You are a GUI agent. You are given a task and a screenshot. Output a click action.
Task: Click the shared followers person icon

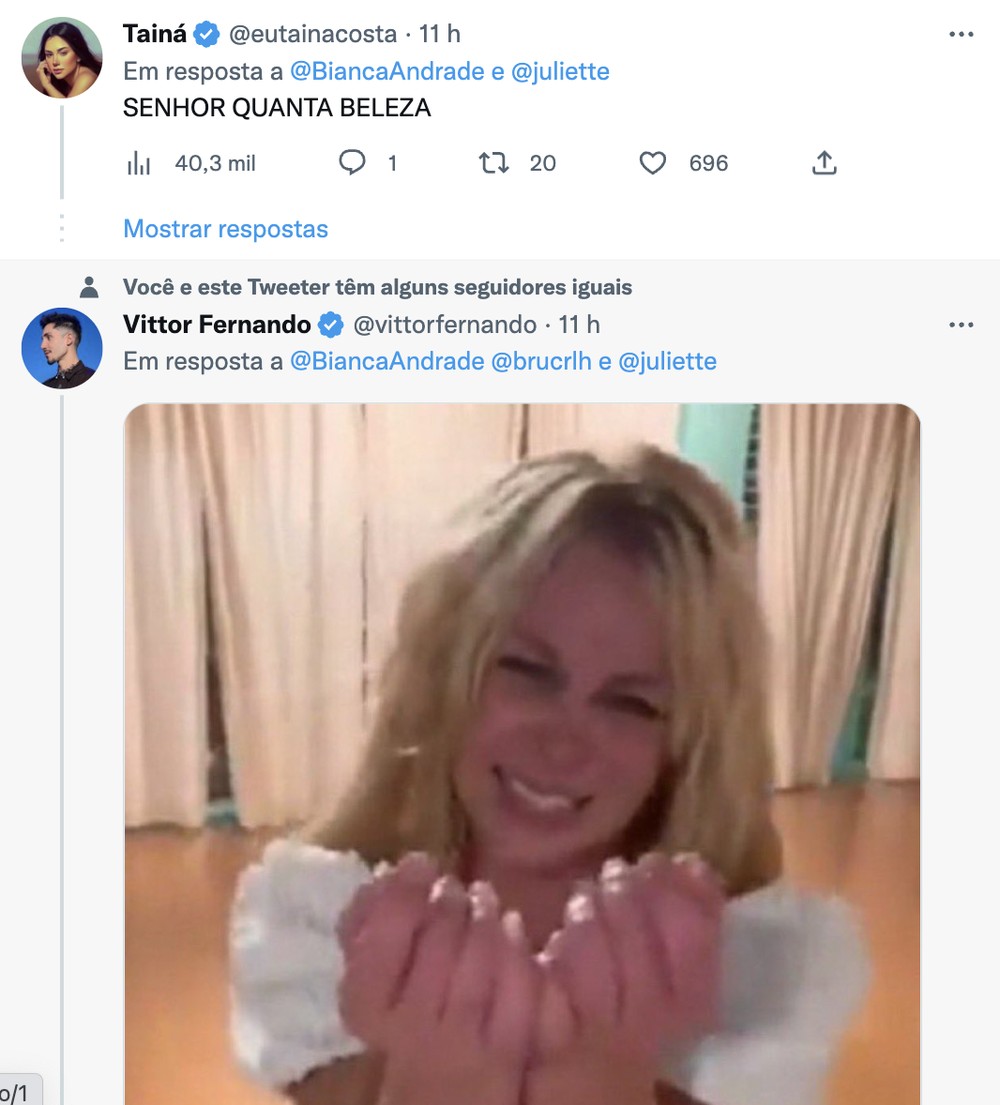tap(89, 286)
